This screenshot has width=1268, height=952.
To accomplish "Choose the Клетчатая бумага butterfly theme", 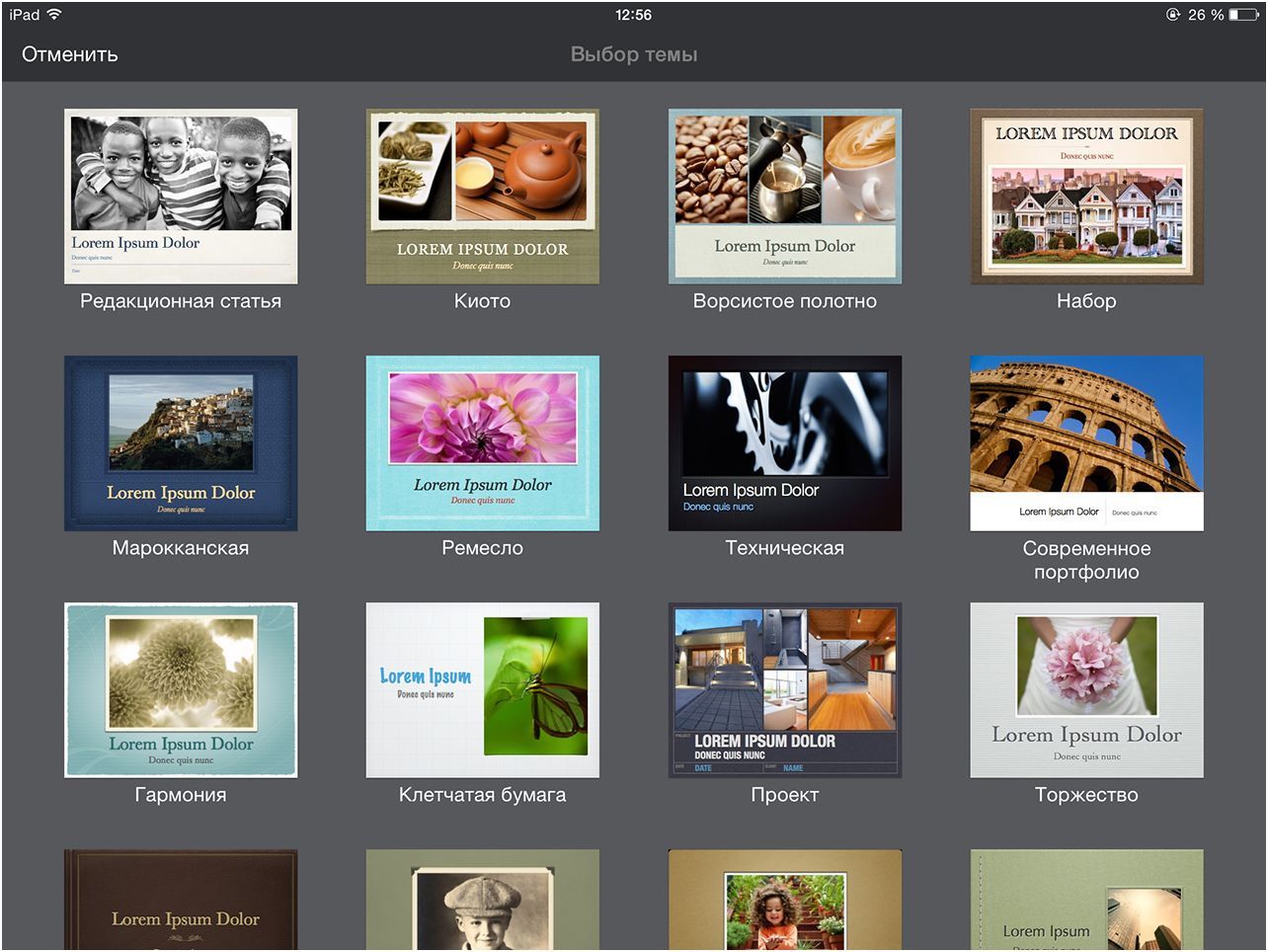I will pyautogui.click(x=482, y=690).
